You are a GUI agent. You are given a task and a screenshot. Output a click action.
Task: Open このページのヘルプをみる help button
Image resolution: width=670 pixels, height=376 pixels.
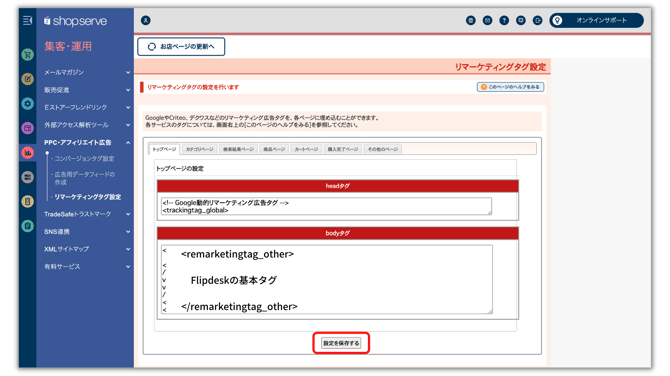coord(510,87)
